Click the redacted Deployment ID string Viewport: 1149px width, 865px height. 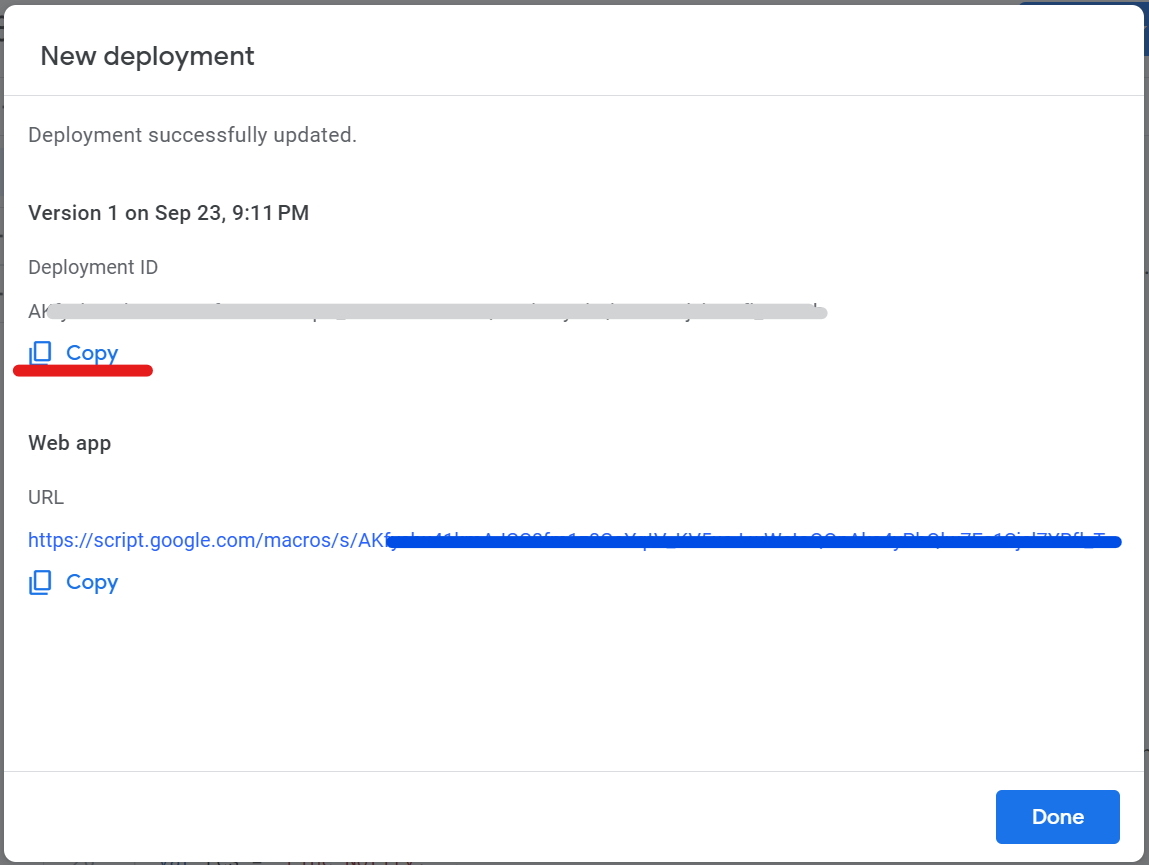click(x=427, y=312)
